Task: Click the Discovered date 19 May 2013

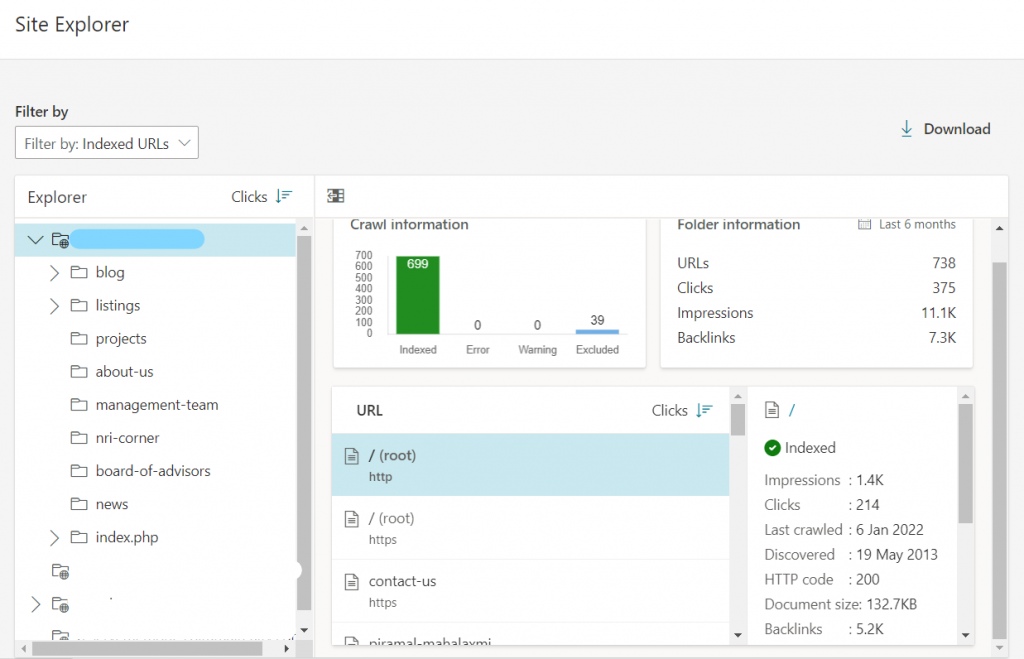Action: (x=897, y=555)
